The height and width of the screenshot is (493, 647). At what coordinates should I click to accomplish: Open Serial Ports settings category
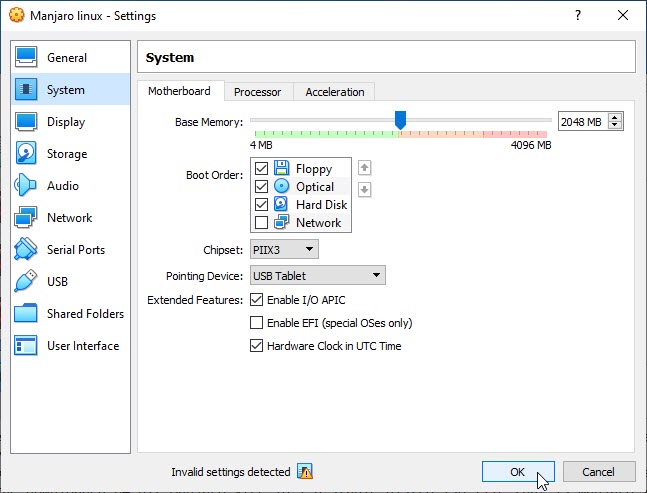click(x=71, y=250)
